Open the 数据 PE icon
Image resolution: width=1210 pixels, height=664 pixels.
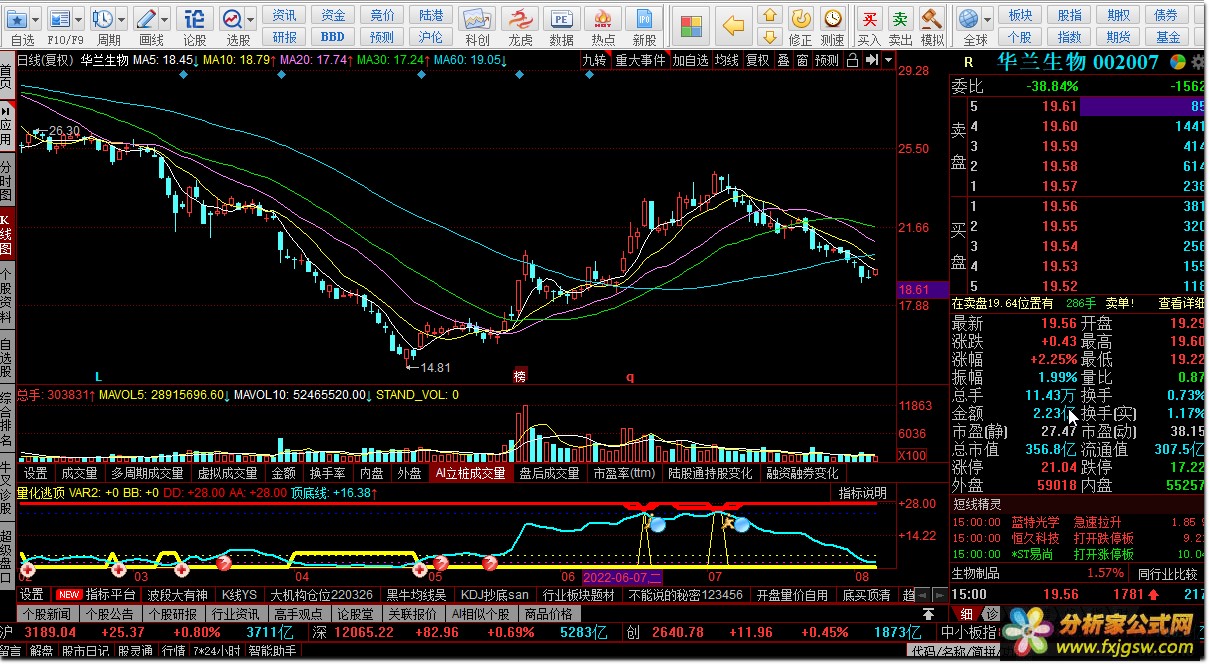tap(562, 19)
